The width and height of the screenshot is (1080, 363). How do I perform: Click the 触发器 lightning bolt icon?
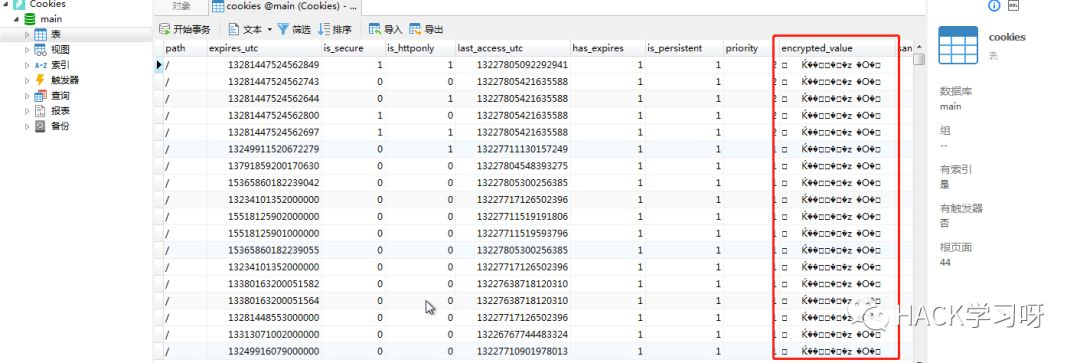(x=40, y=81)
